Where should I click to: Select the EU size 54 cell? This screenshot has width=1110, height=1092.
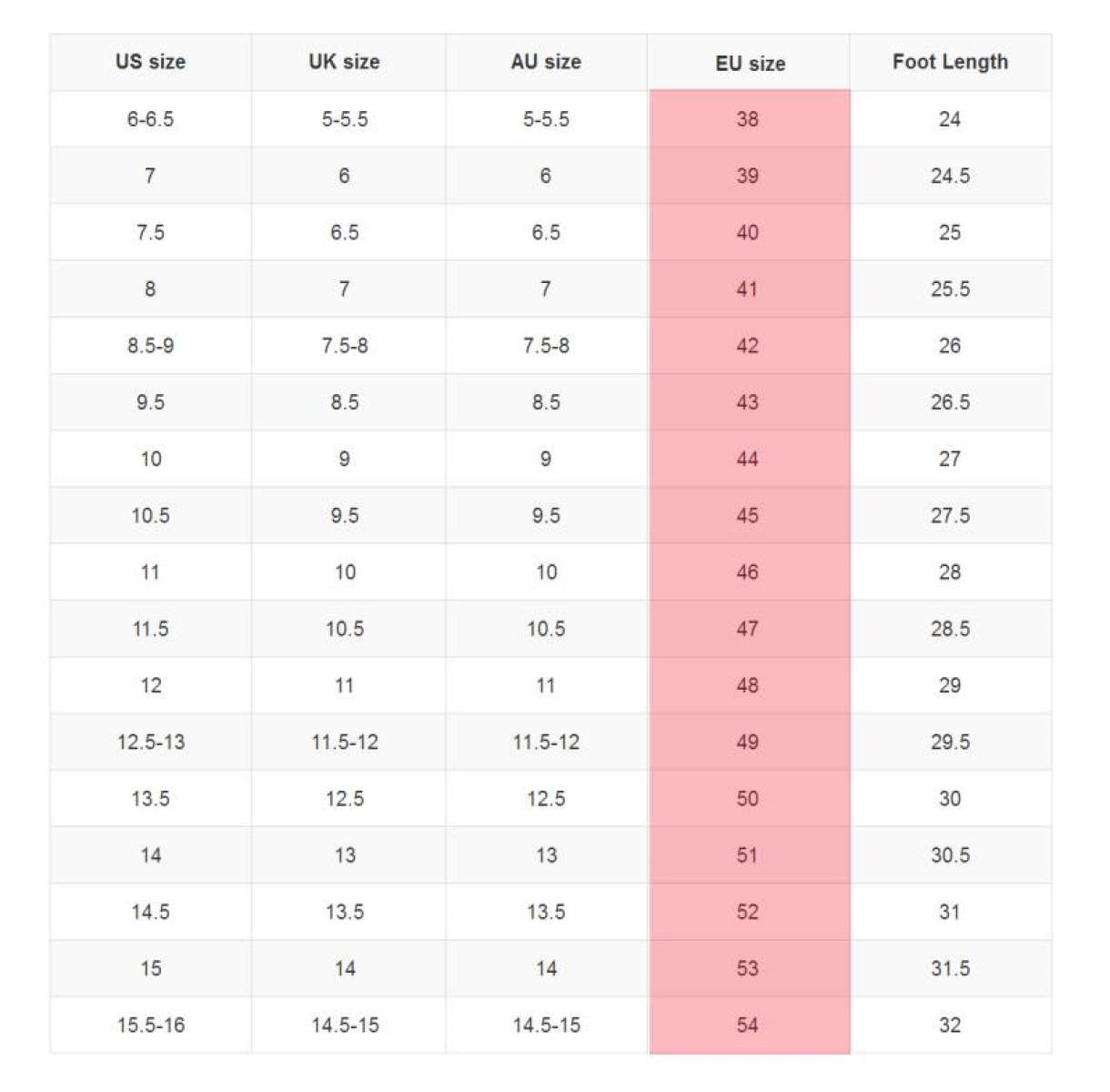[748, 1026]
